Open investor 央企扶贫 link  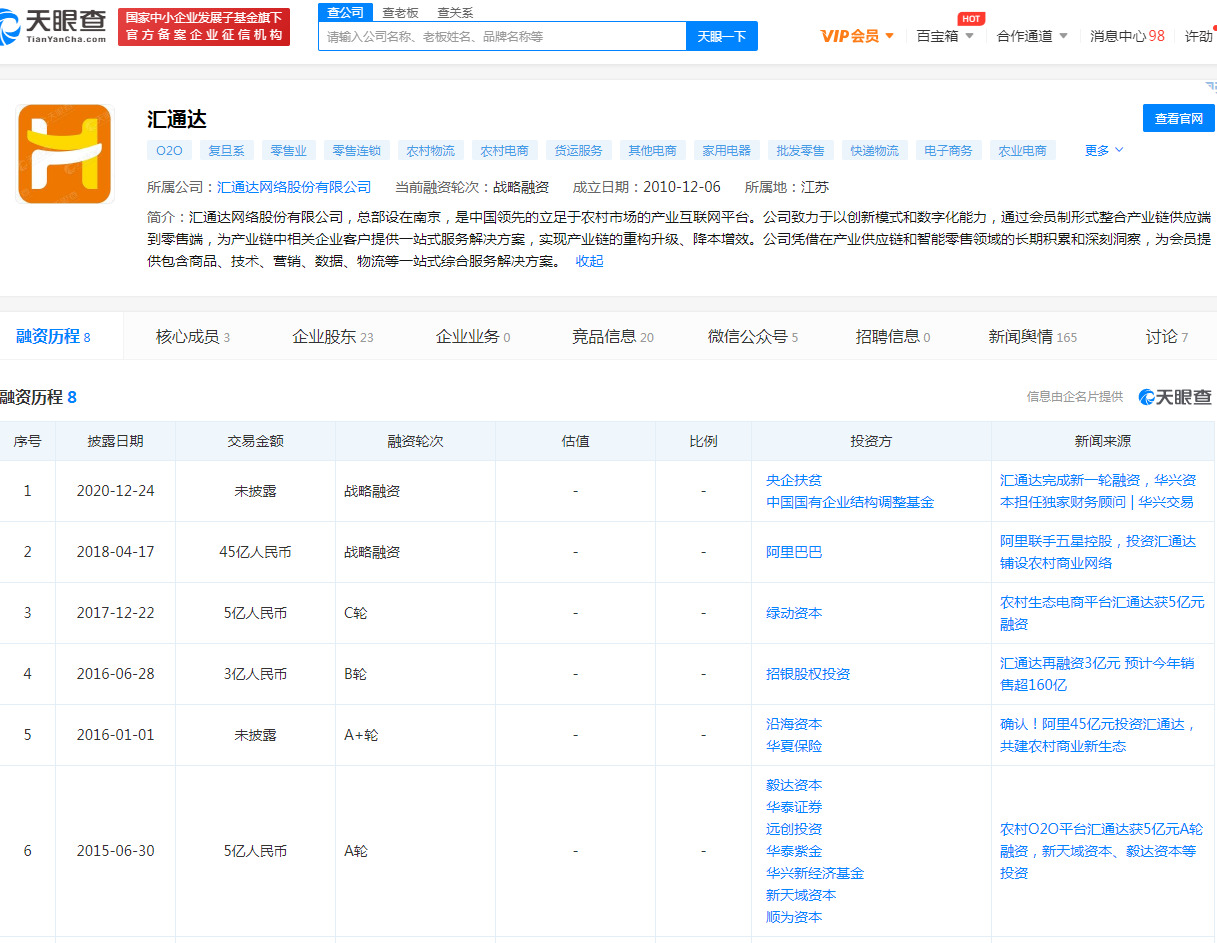click(x=794, y=480)
